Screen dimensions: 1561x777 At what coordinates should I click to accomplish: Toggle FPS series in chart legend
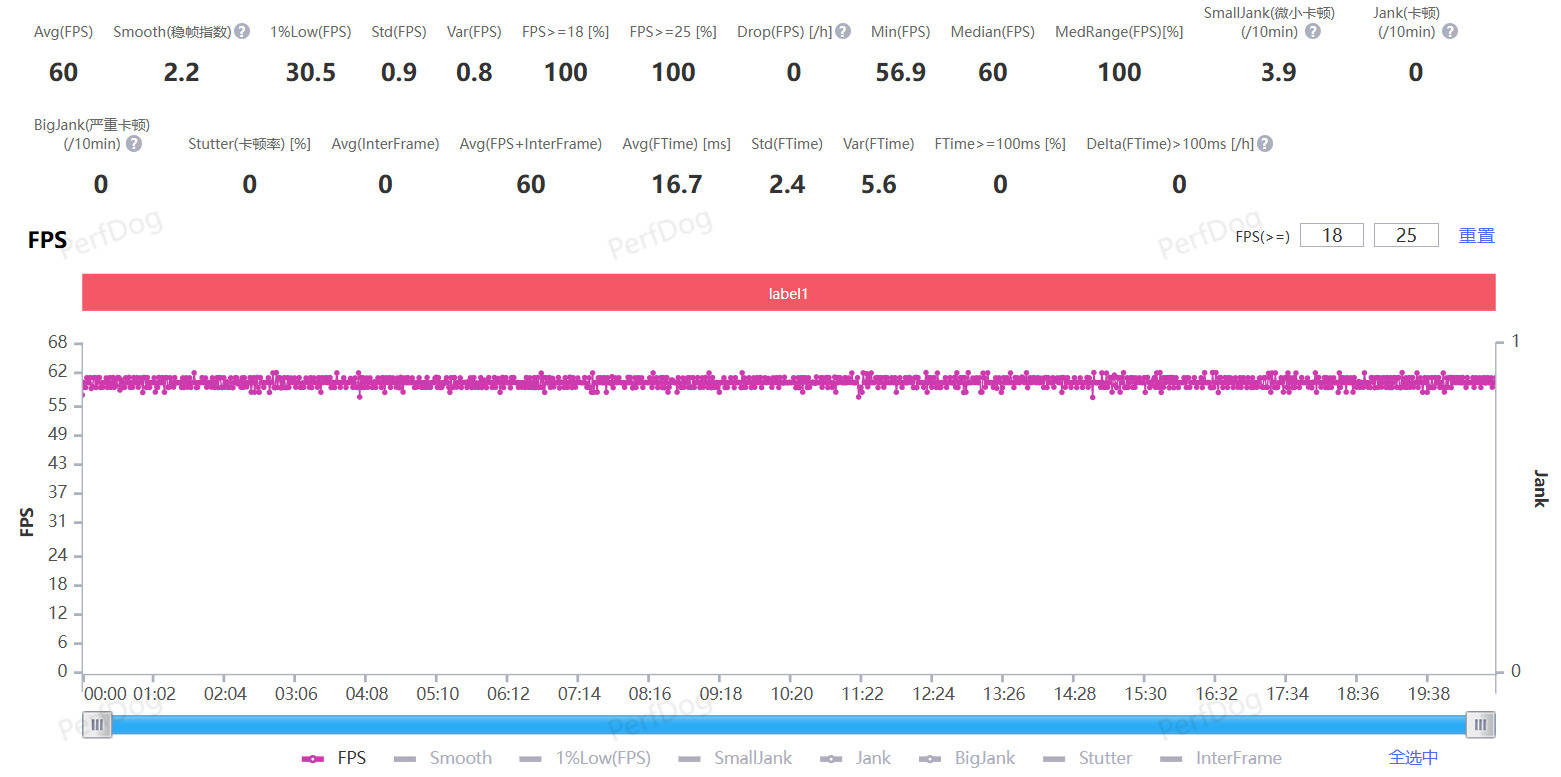click(334, 758)
